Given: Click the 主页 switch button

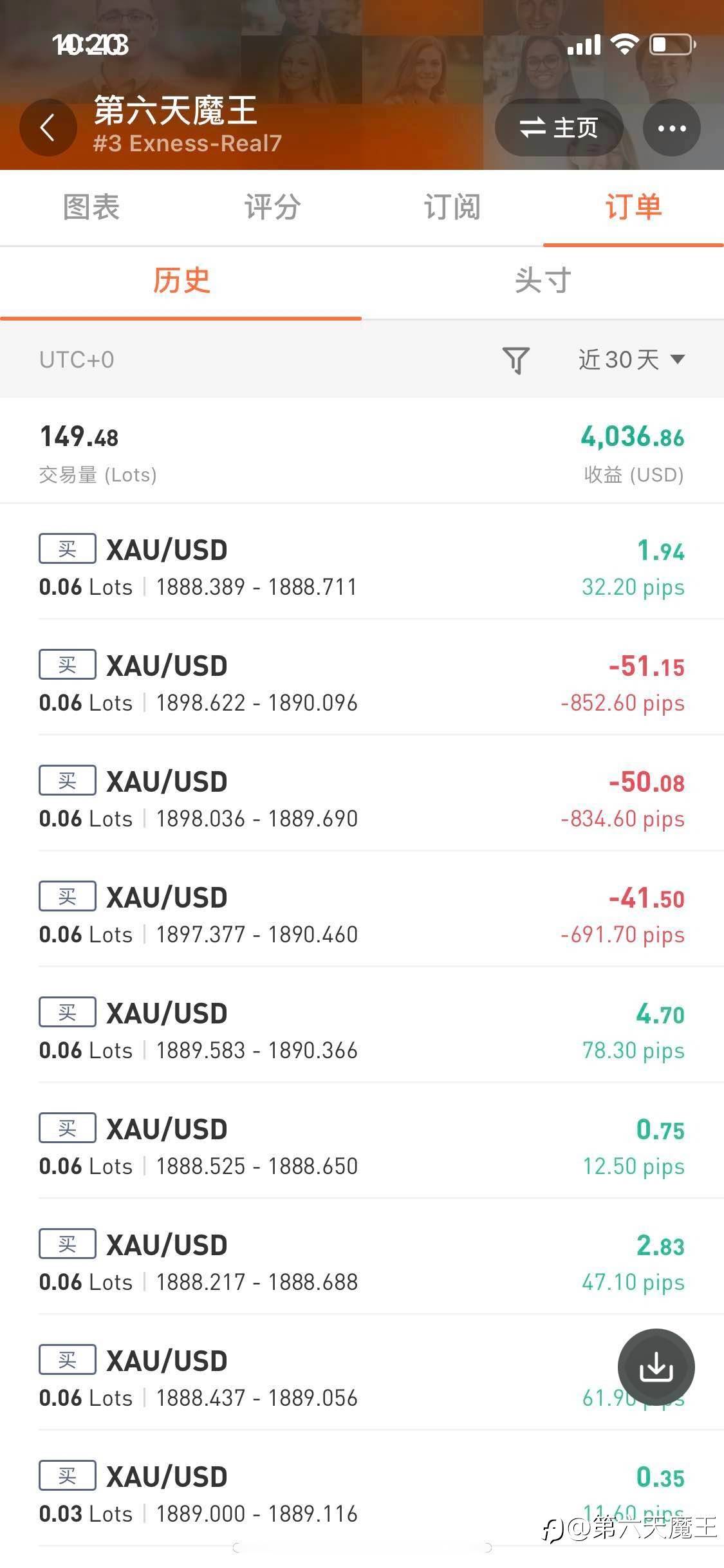Looking at the screenshot, I should (559, 127).
